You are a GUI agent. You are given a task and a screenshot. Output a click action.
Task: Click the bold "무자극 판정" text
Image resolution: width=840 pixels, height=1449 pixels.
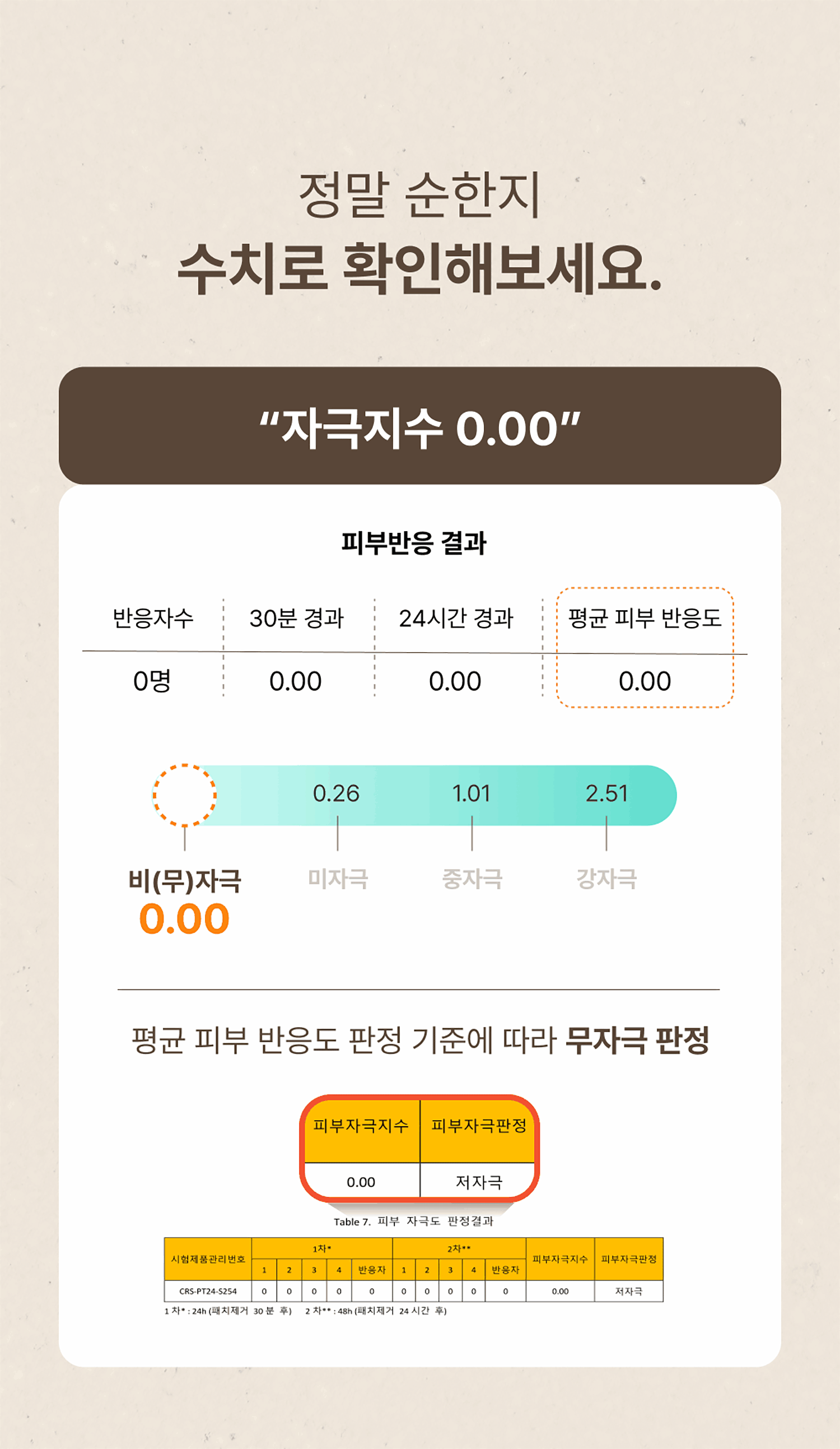(x=637, y=1041)
